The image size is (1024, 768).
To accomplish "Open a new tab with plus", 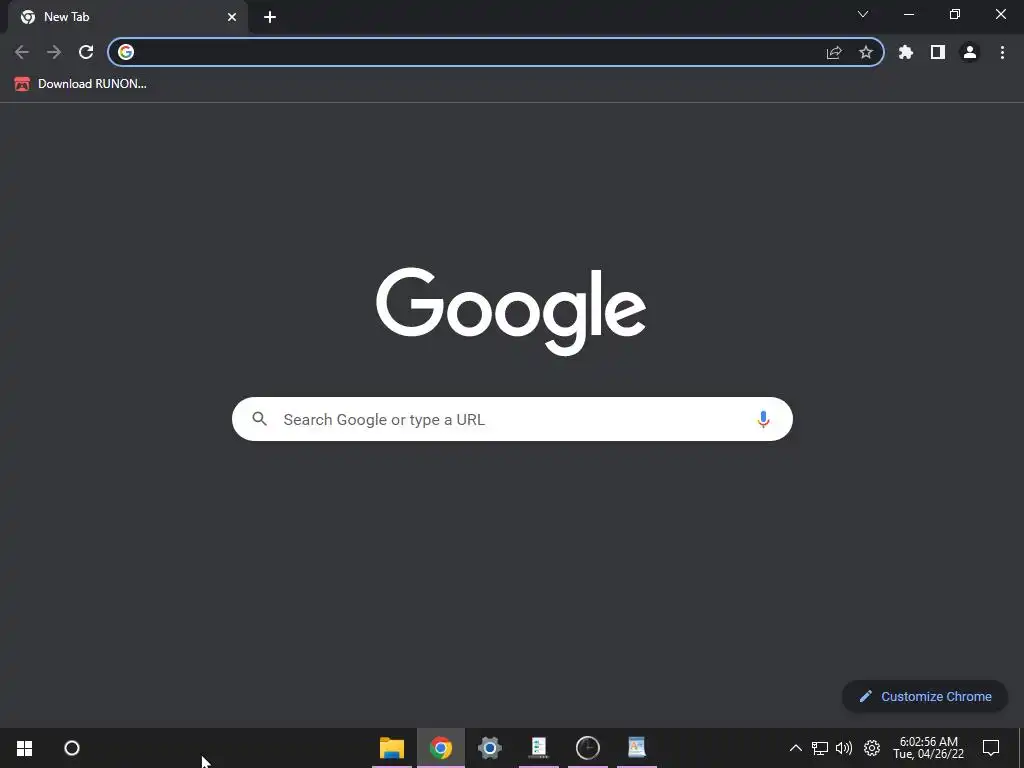I will tap(270, 17).
